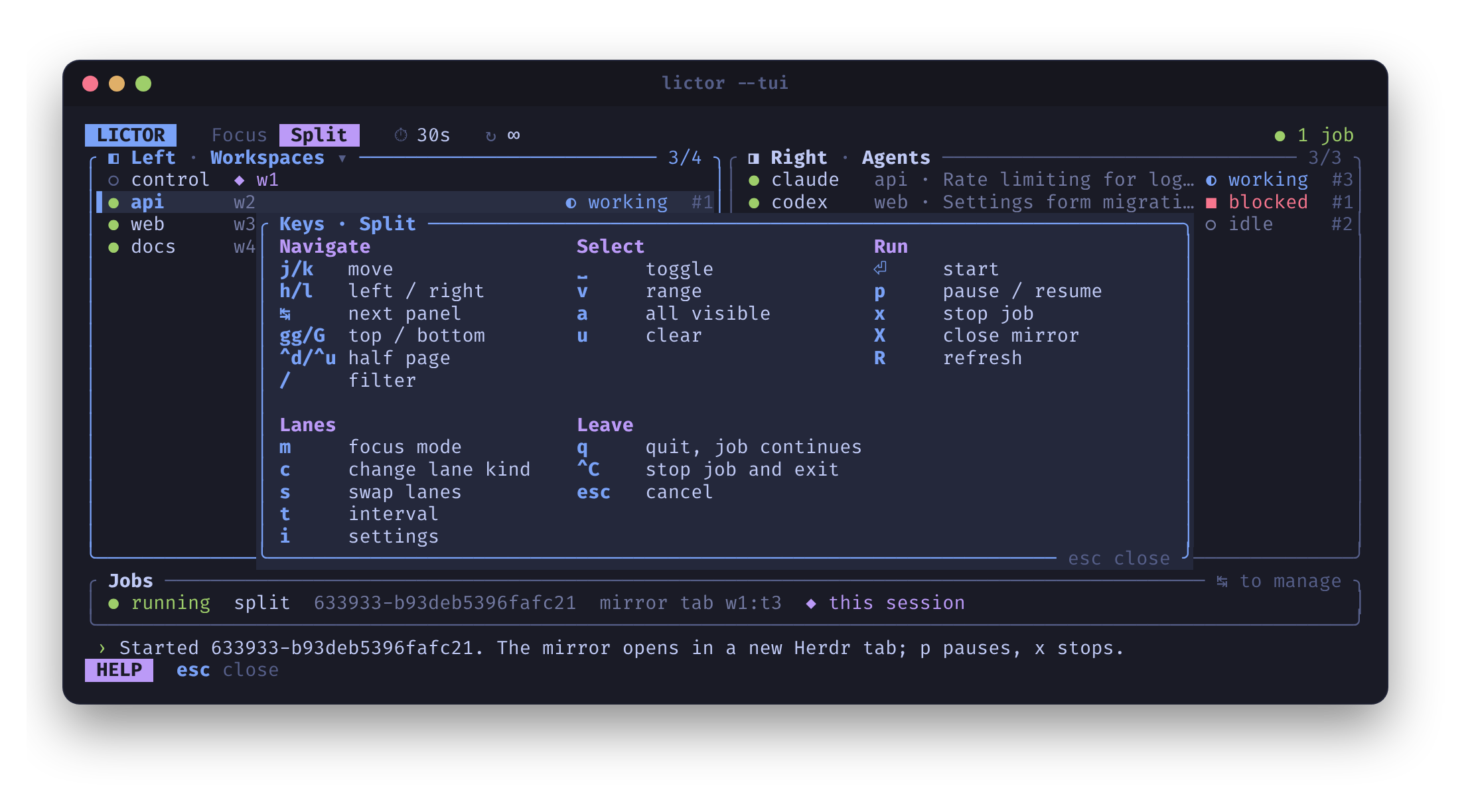
Task: Select the codex agent row
Action: click(x=1050, y=202)
